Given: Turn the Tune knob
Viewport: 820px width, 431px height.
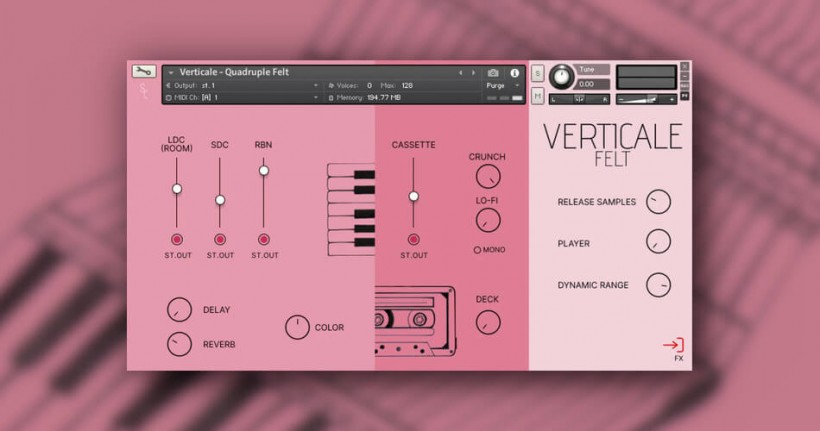Looking at the screenshot, I should pos(562,76).
